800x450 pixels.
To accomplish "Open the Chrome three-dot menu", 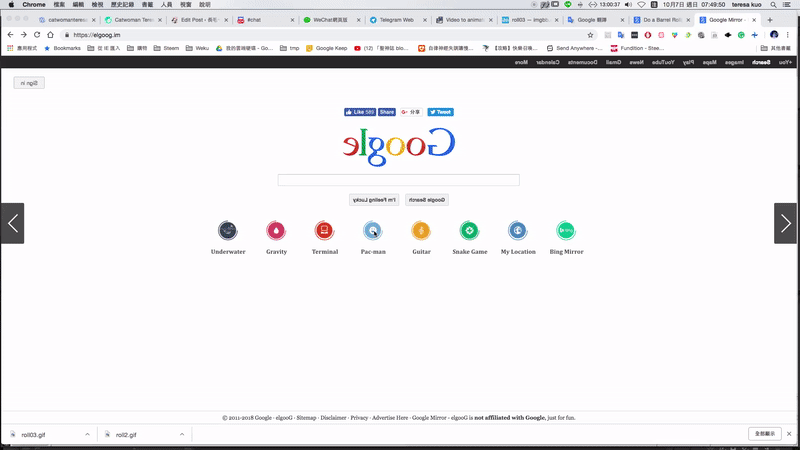I will click(x=788, y=35).
